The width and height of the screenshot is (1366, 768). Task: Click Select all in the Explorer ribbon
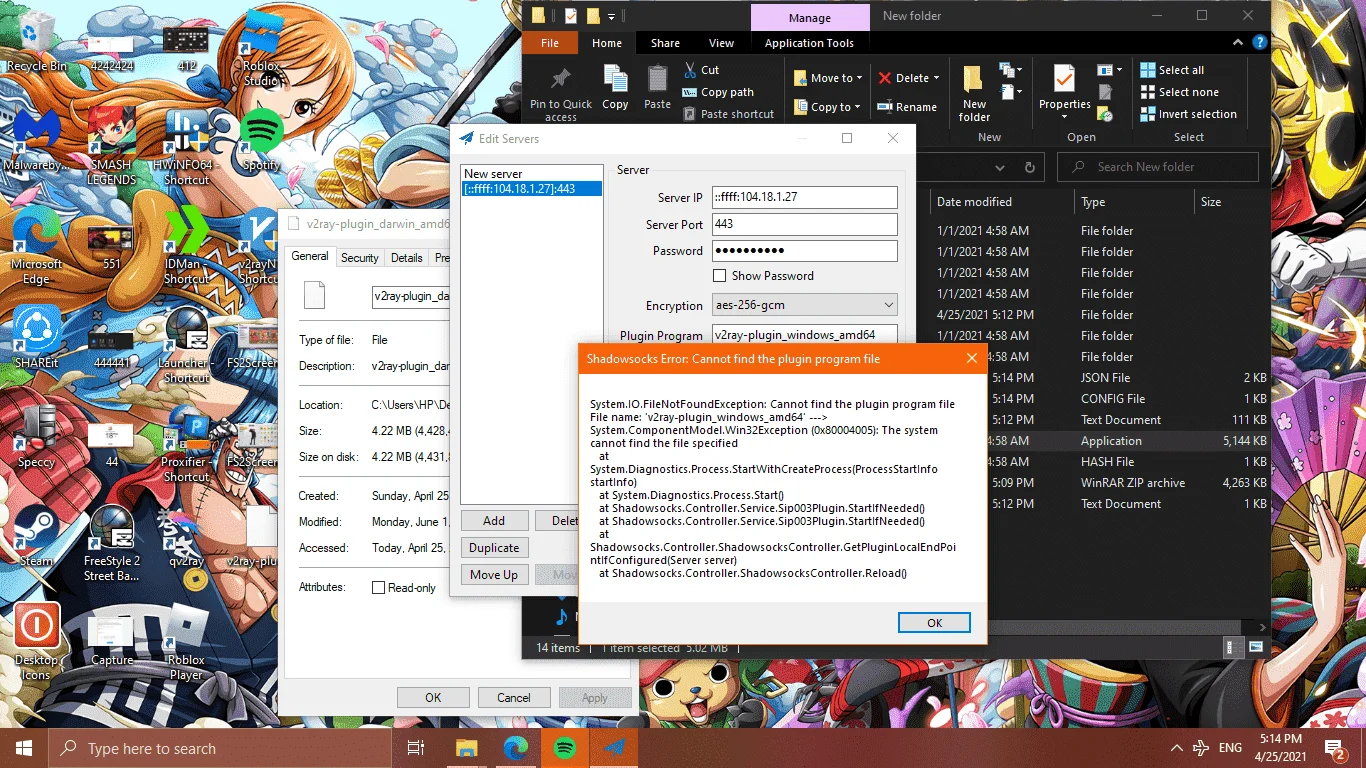click(x=1172, y=70)
